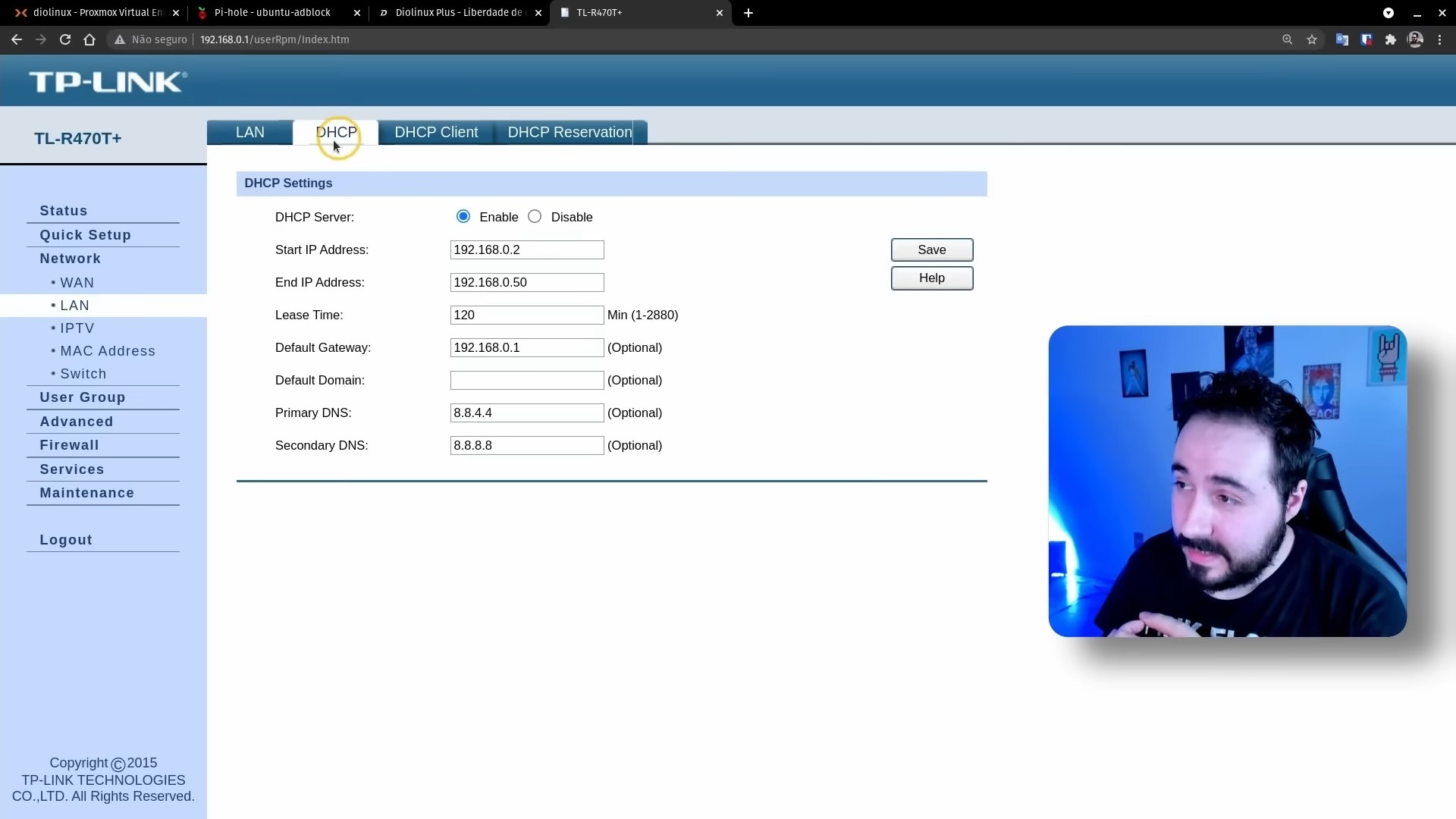Click the Primary DNS input field
The height and width of the screenshot is (819, 1456).
click(526, 413)
